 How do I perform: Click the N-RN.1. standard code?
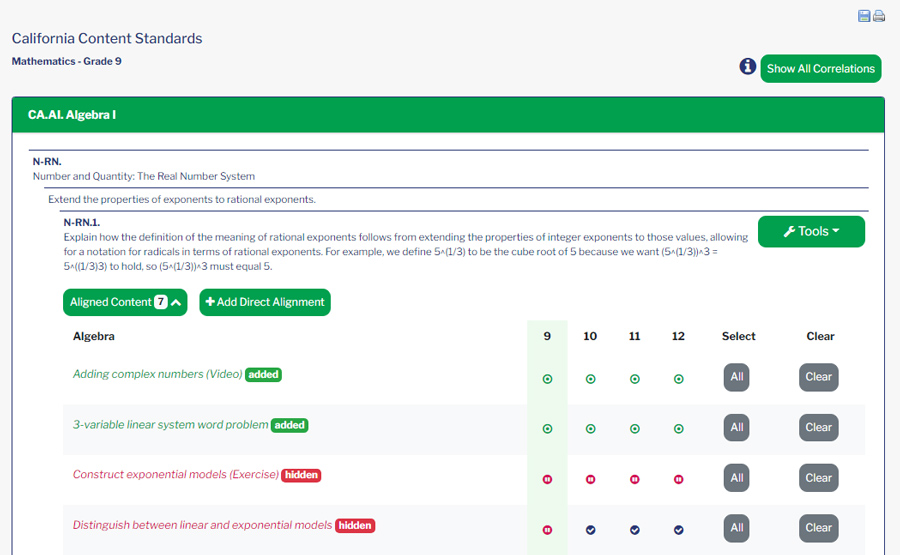[82, 223]
